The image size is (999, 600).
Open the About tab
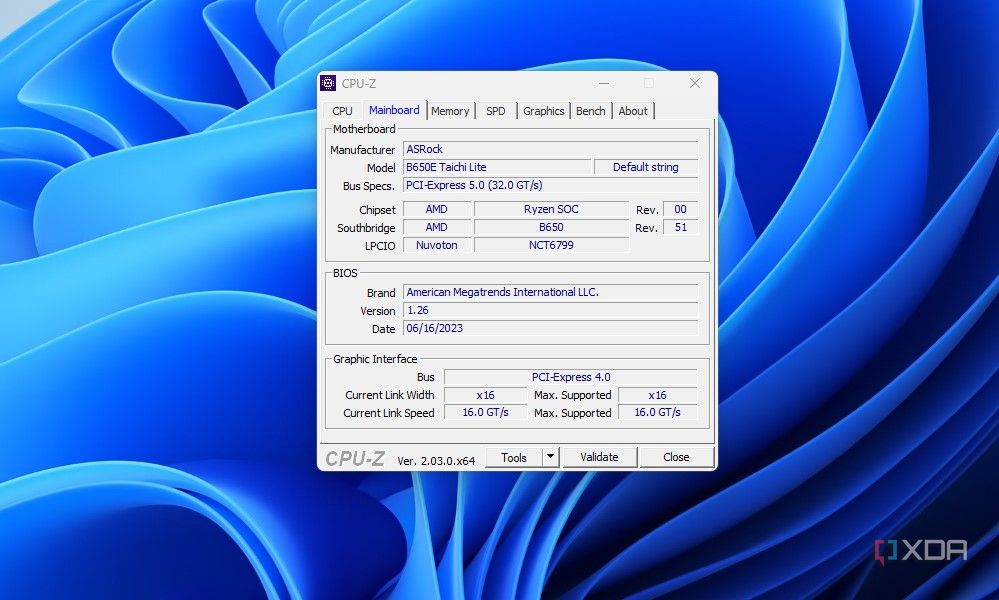(633, 111)
